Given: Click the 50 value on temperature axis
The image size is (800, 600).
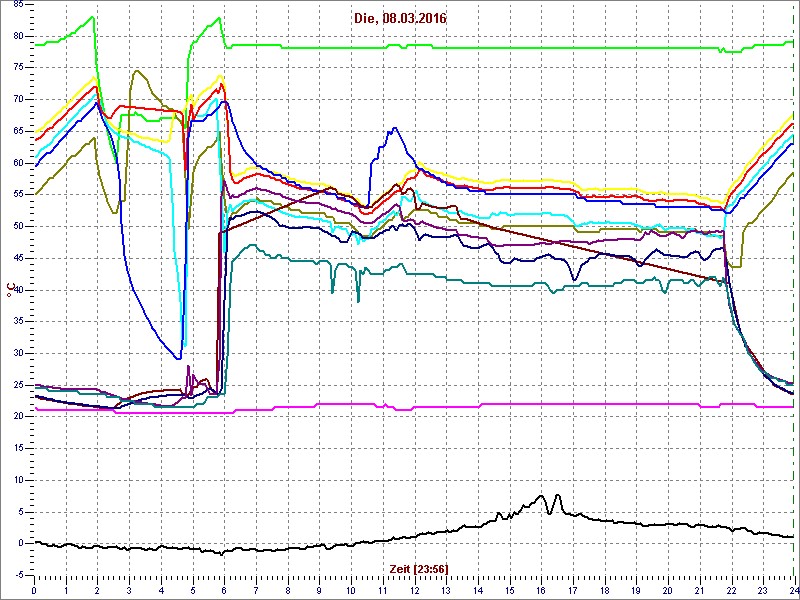Looking at the screenshot, I should pyautogui.click(x=18, y=227).
